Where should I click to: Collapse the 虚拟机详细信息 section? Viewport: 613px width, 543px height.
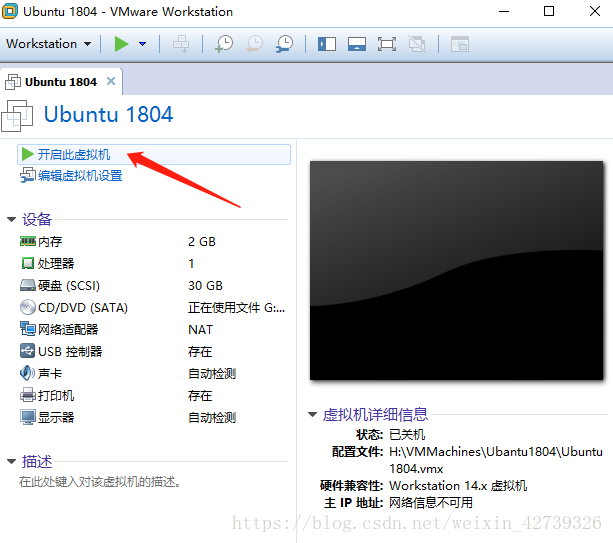coord(312,414)
